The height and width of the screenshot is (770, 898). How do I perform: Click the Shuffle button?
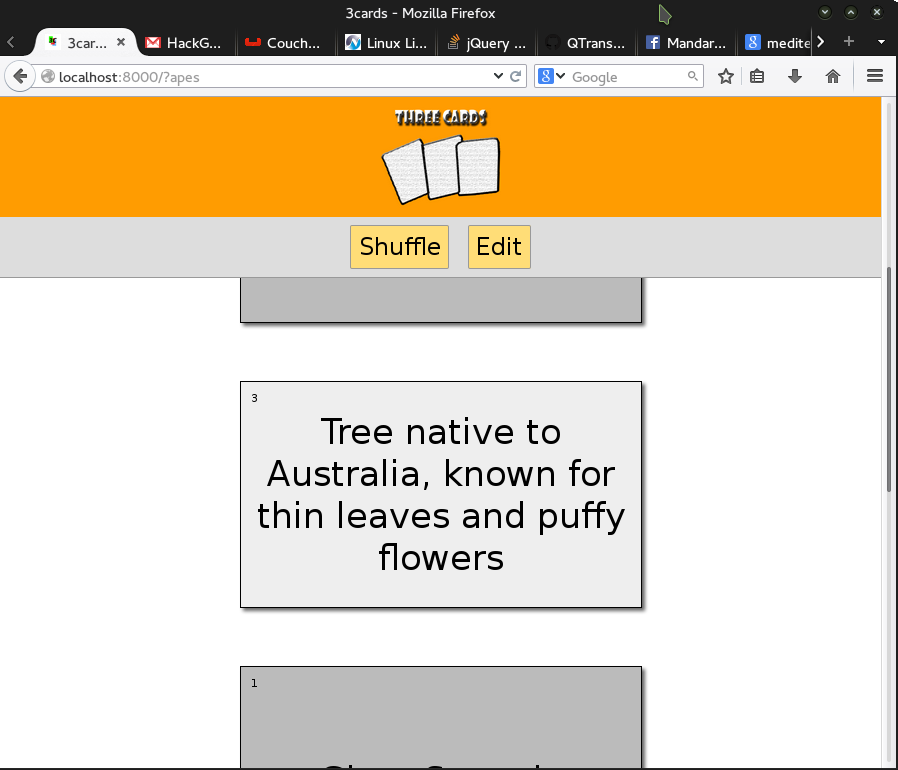(x=399, y=247)
